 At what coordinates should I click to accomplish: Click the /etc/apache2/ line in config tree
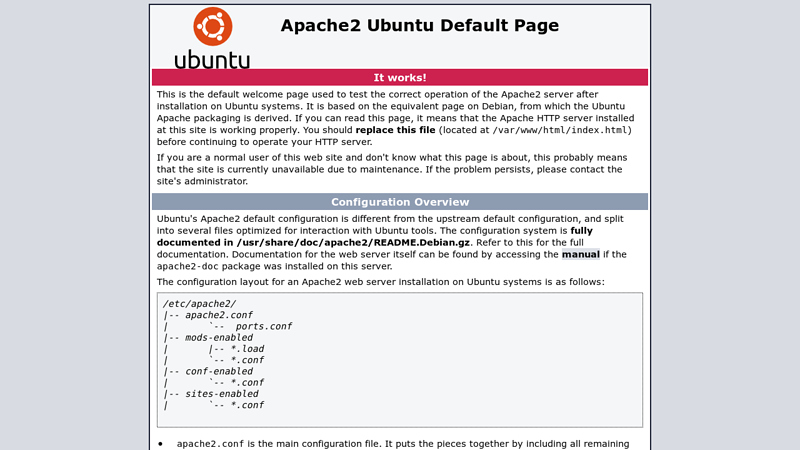click(199, 304)
